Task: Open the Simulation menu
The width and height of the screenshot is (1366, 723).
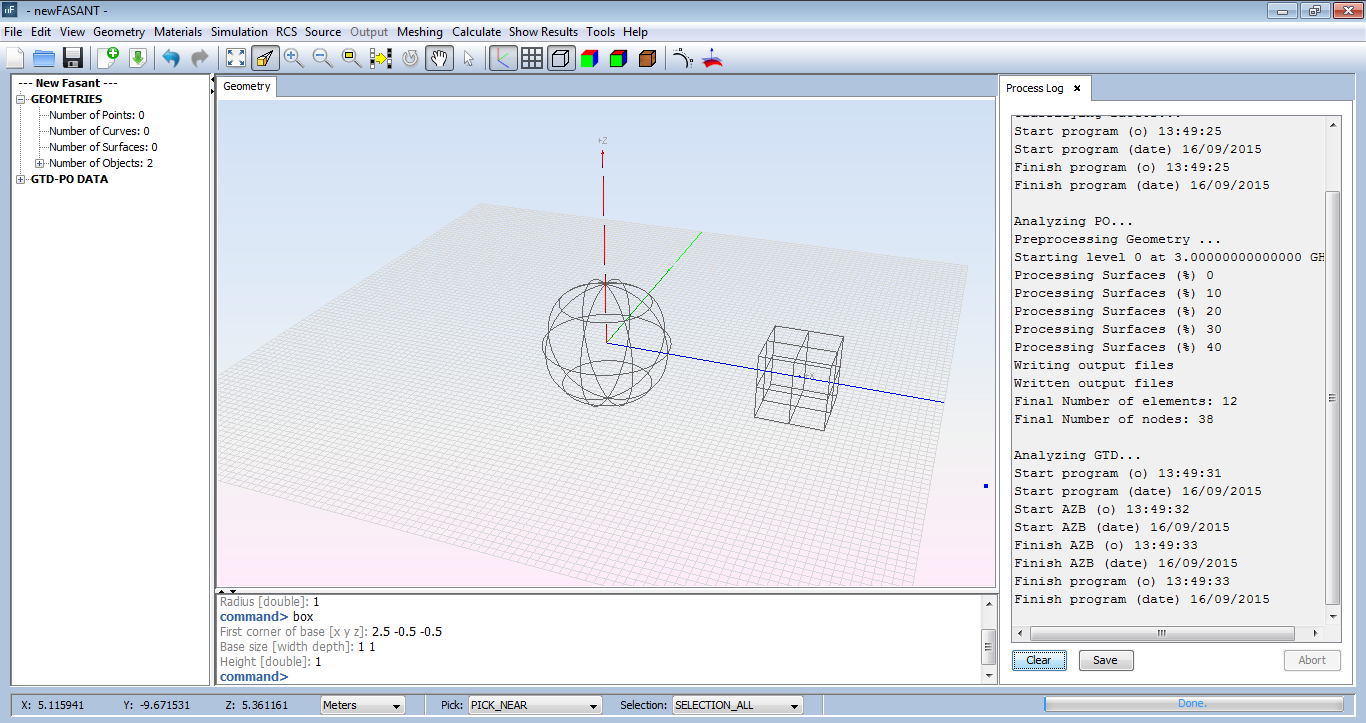Action: (x=239, y=31)
